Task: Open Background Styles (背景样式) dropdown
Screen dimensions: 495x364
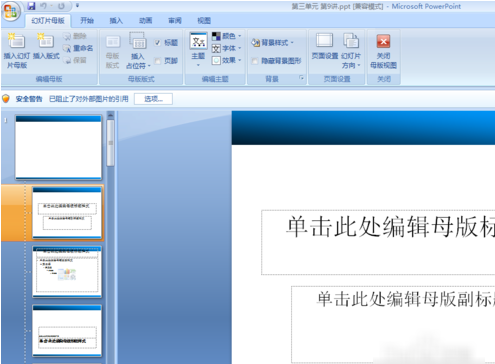Action: coord(273,43)
